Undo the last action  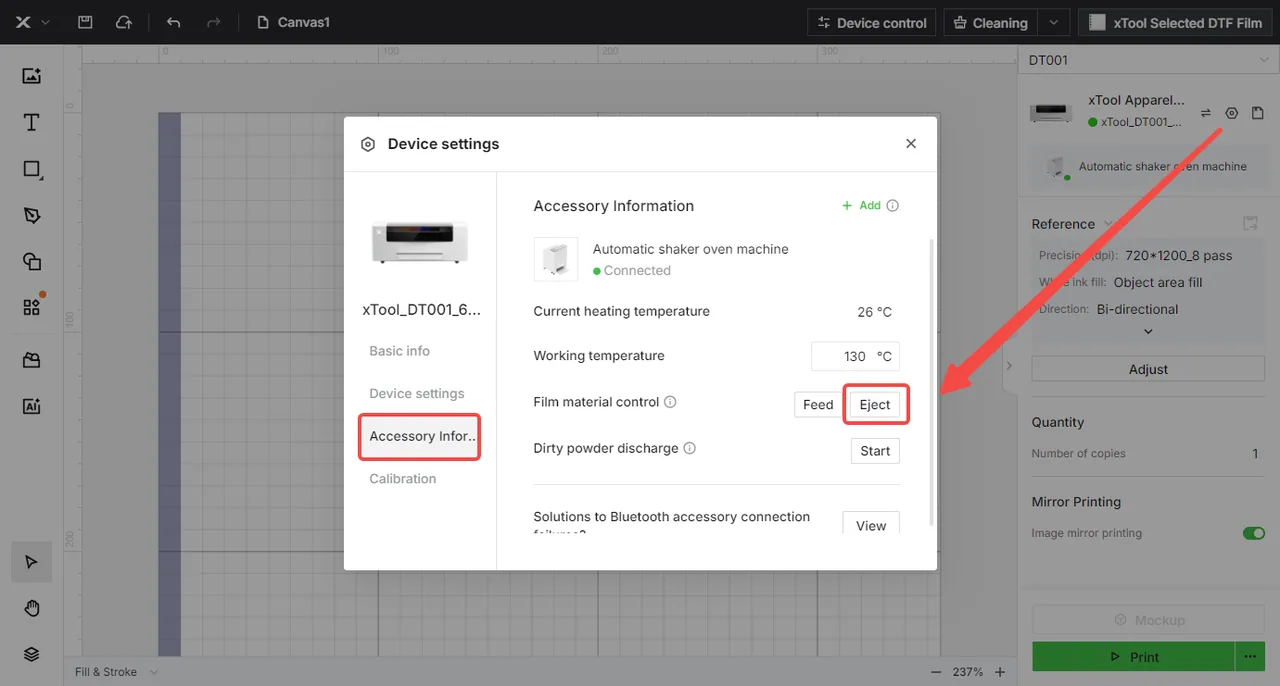(x=174, y=22)
